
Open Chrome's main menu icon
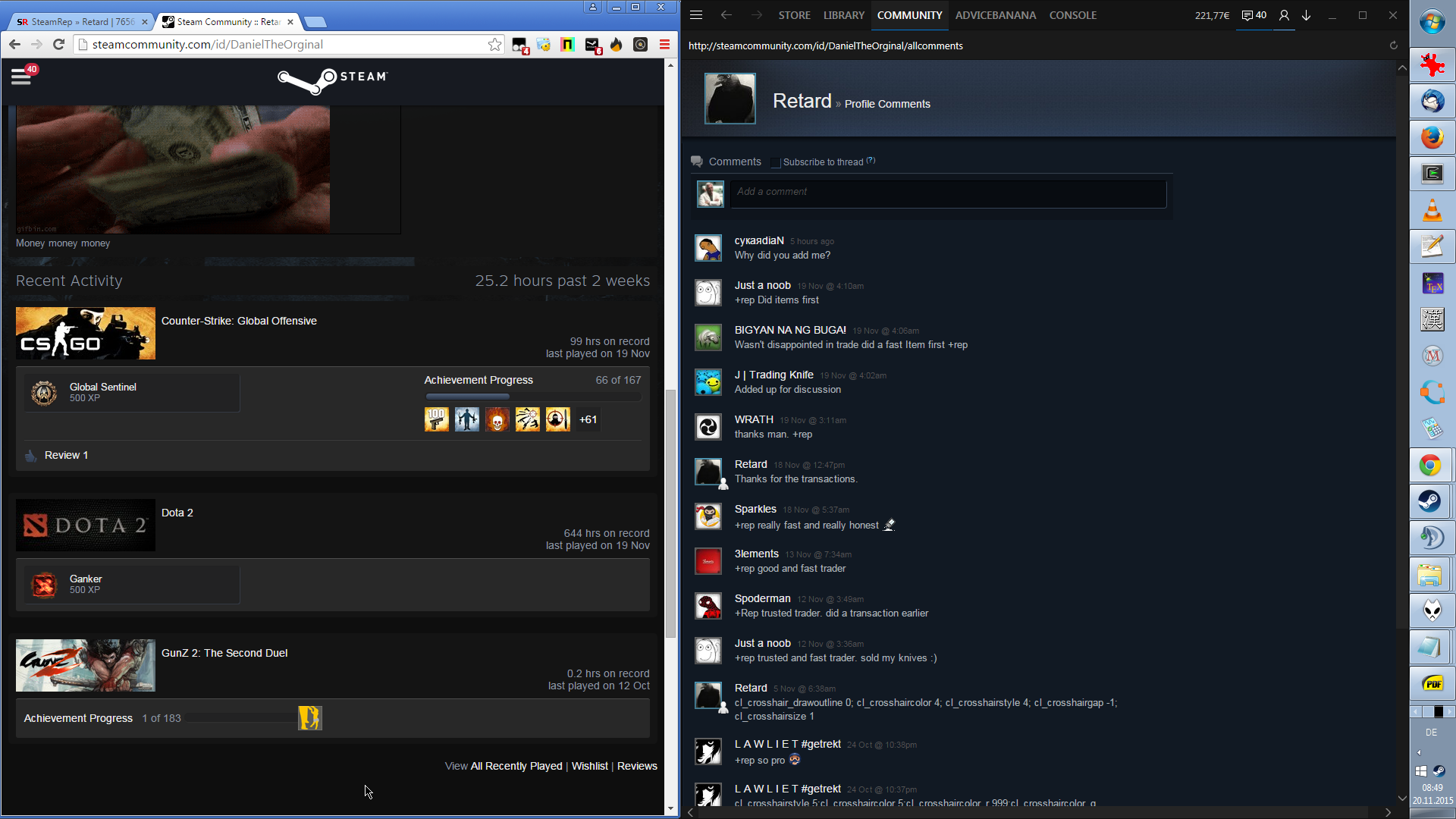664,45
